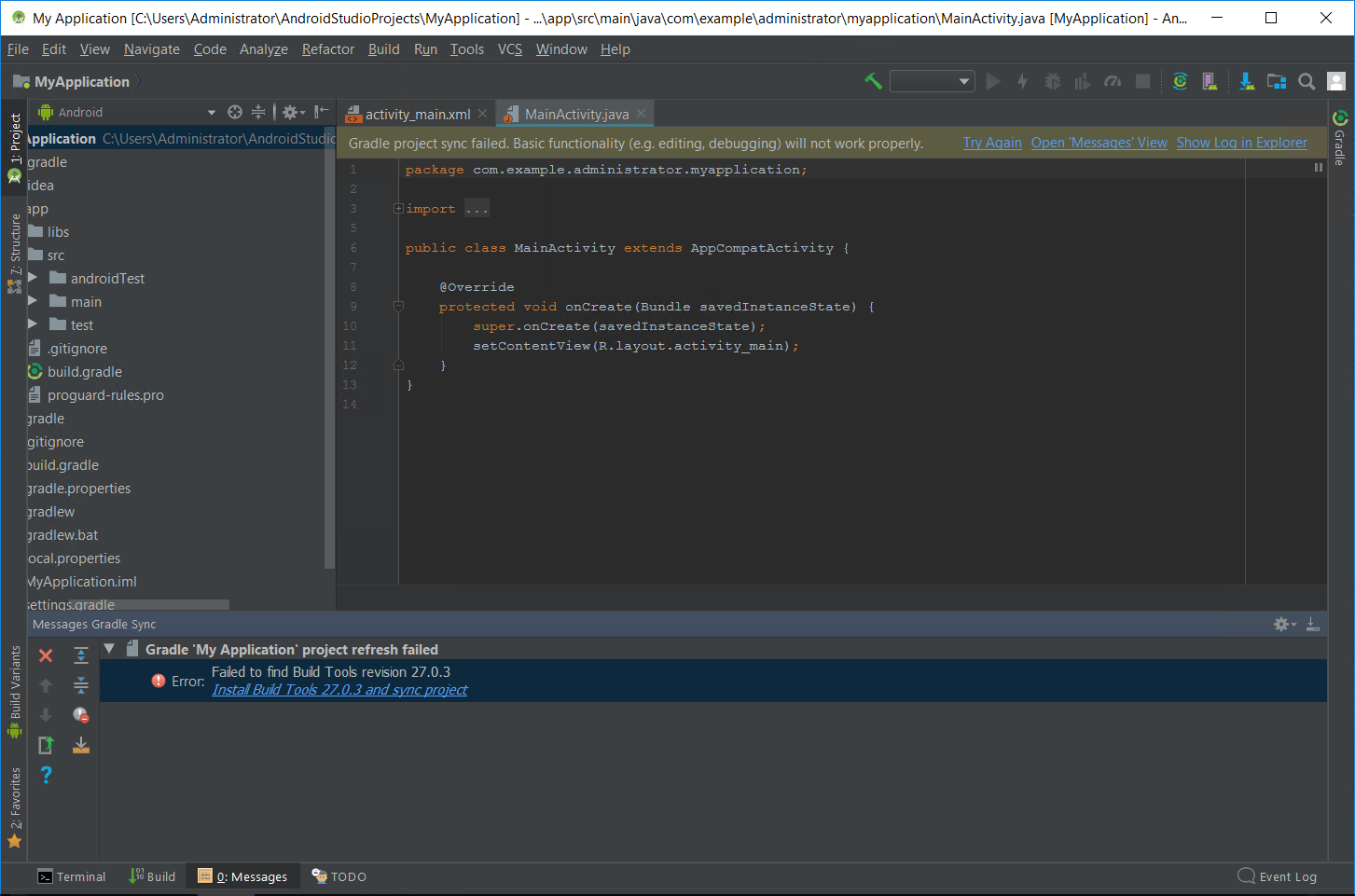Click the Apply Changes lightning icon
The image size is (1355, 896).
(1022, 81)
